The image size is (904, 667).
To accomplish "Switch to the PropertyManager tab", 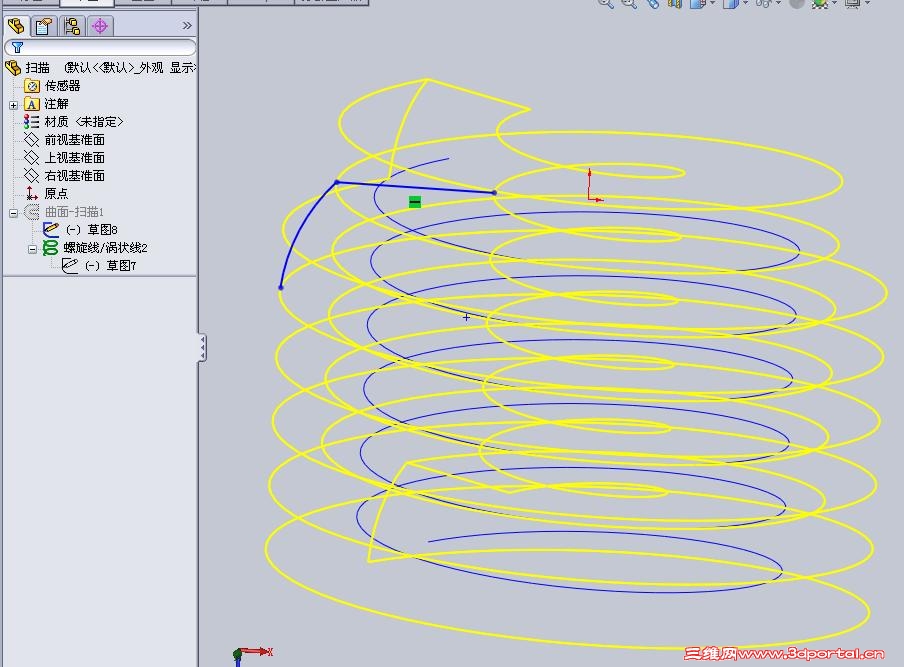I will click(x=44, y=26).
